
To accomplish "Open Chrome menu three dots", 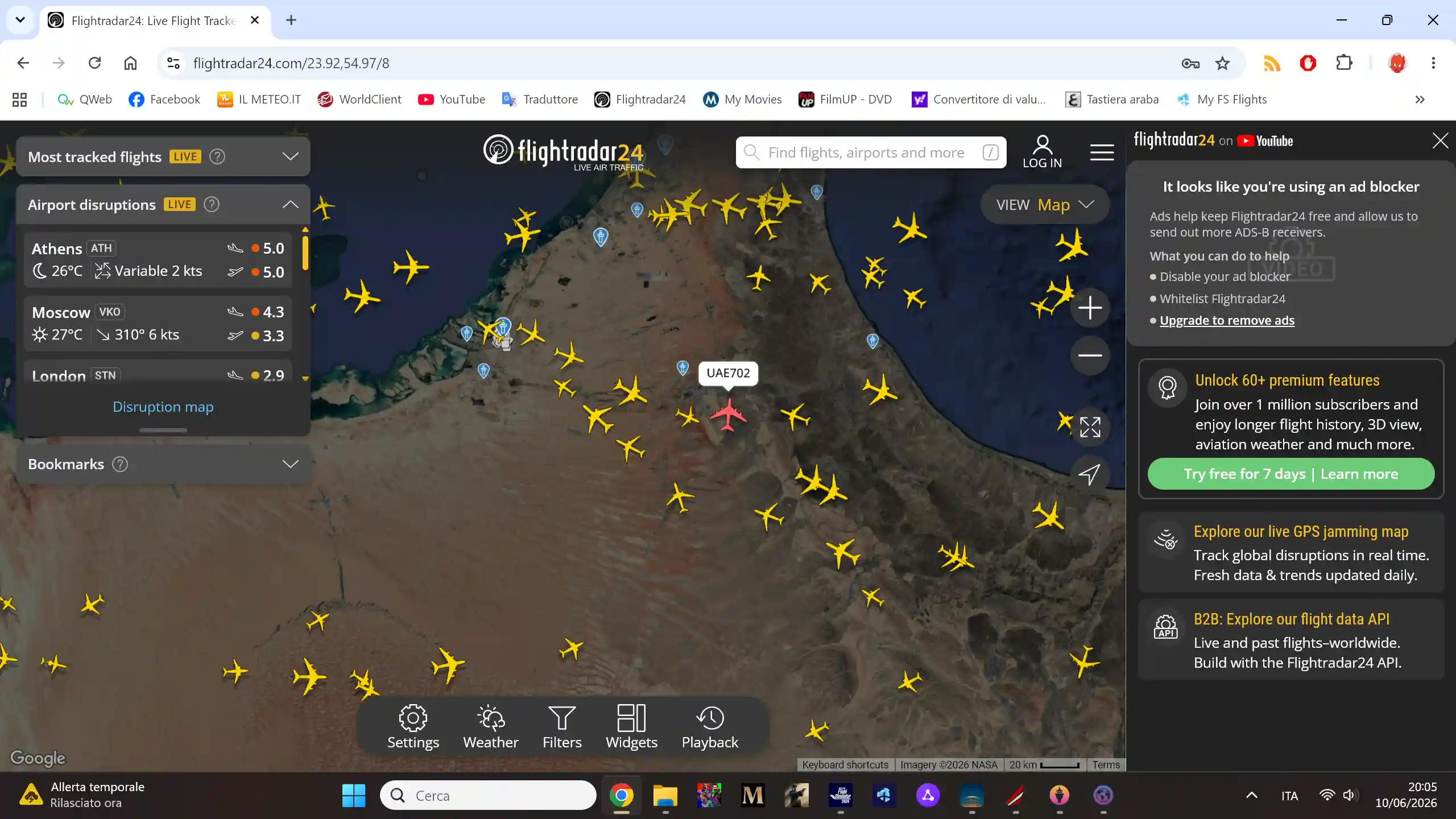I will click(x=1433, y=63).
